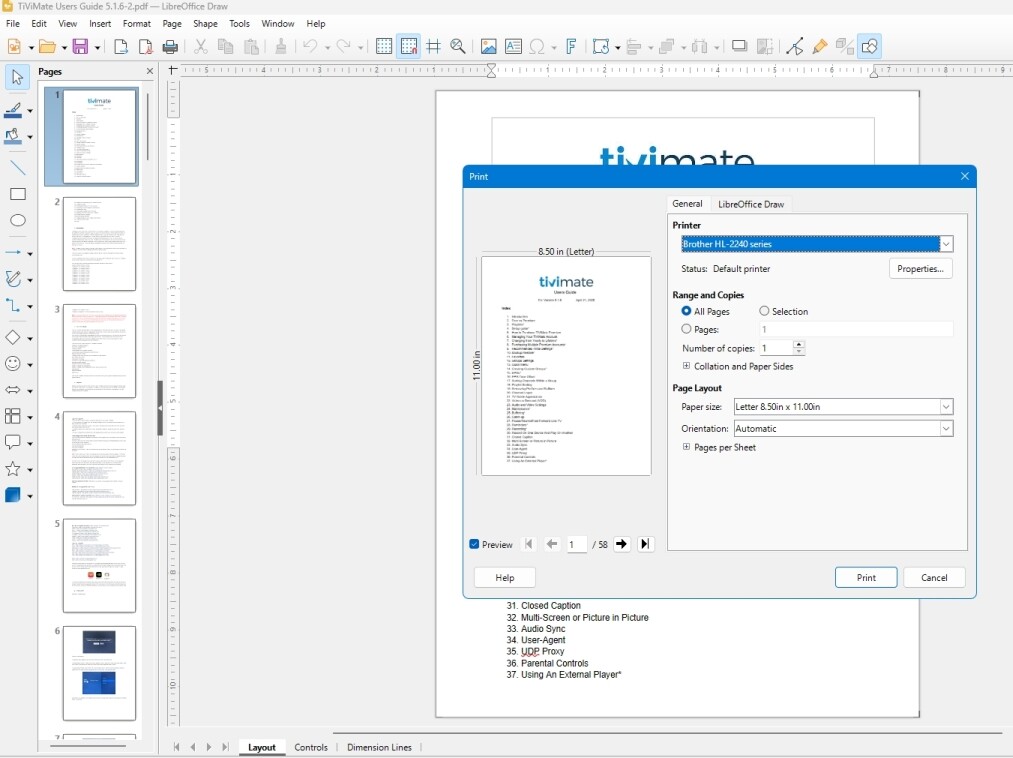Click the Insert Text Box icon
The height and width of the screenshot is (758, 1013).
coord(513,47)
